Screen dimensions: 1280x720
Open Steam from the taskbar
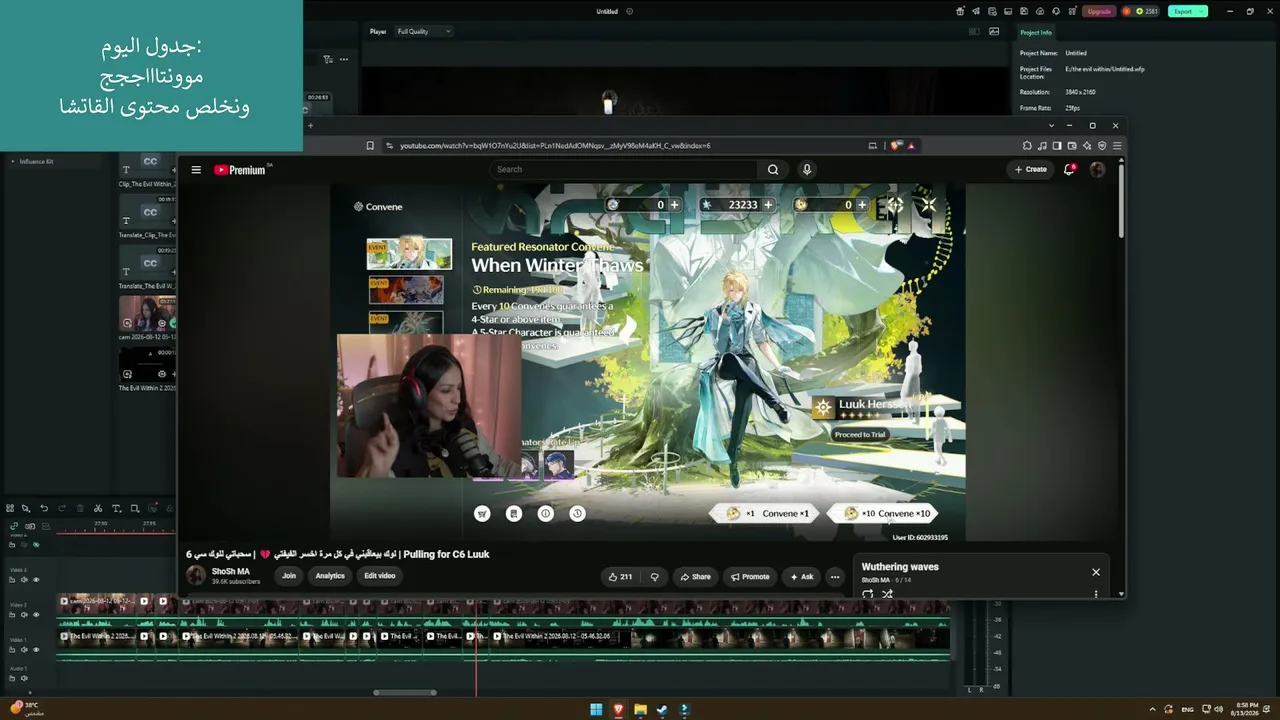click(662, 710)
